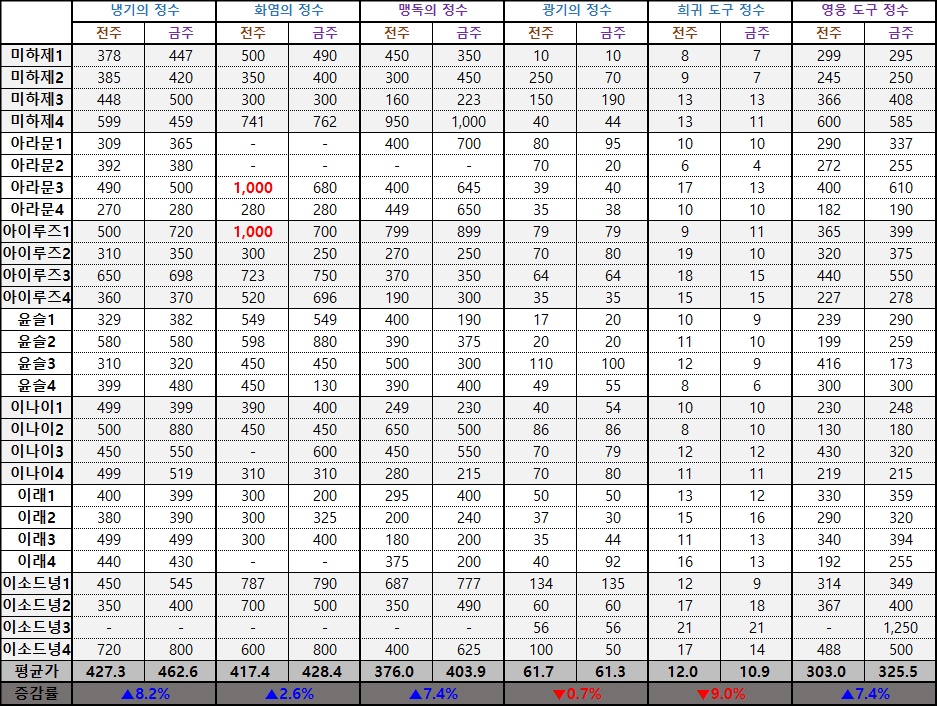Select the 광기의 정수 header cell
This screenshot has height=706, width=937.
coord(576,11)
